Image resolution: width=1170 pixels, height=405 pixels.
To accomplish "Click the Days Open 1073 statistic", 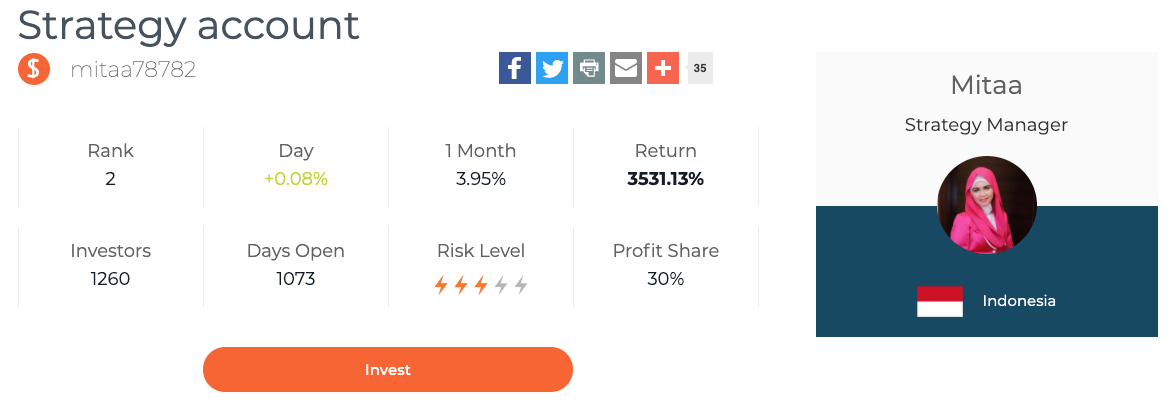I will click(x=295, y=266).
